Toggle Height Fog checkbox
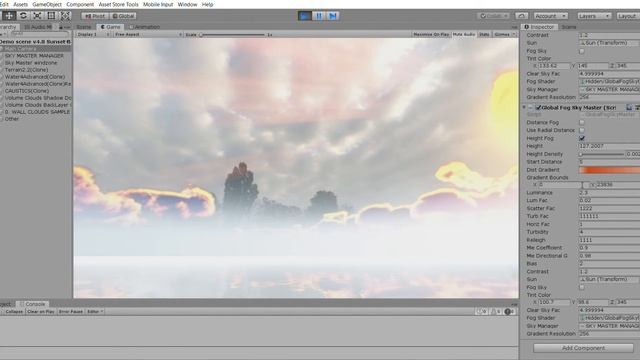The width and height of the screenshot is (640, 360). (582, 138)
